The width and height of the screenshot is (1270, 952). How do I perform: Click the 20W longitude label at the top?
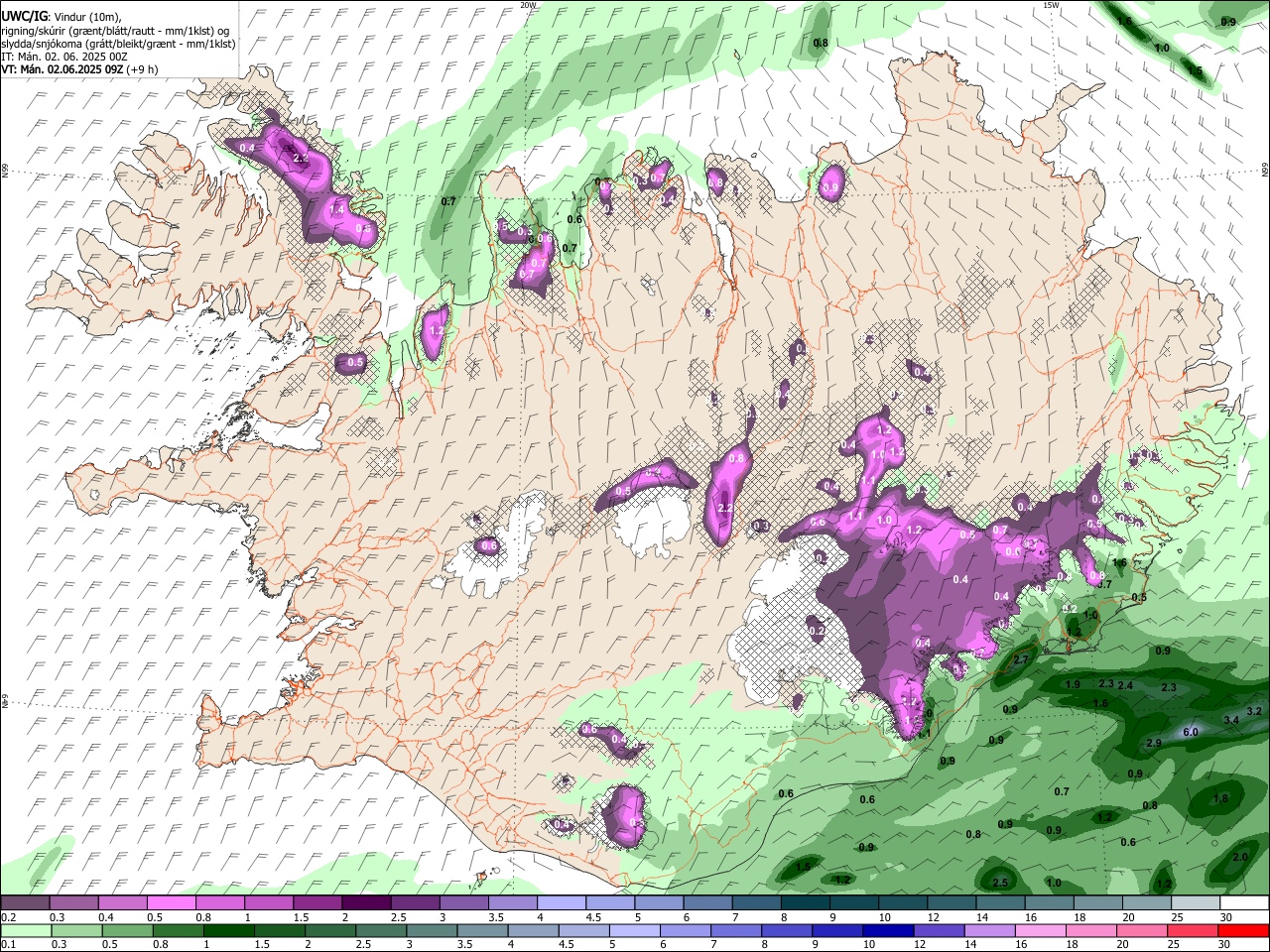click(x=528, y=5)
